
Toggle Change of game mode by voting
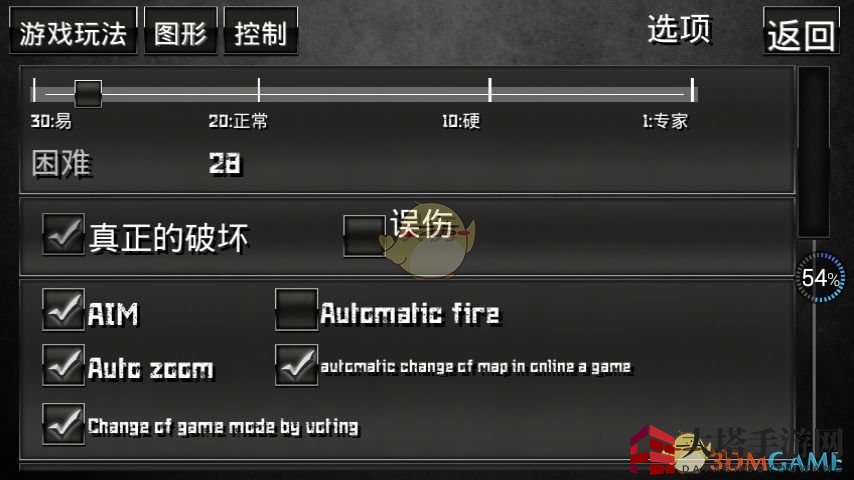coord(64,424)
